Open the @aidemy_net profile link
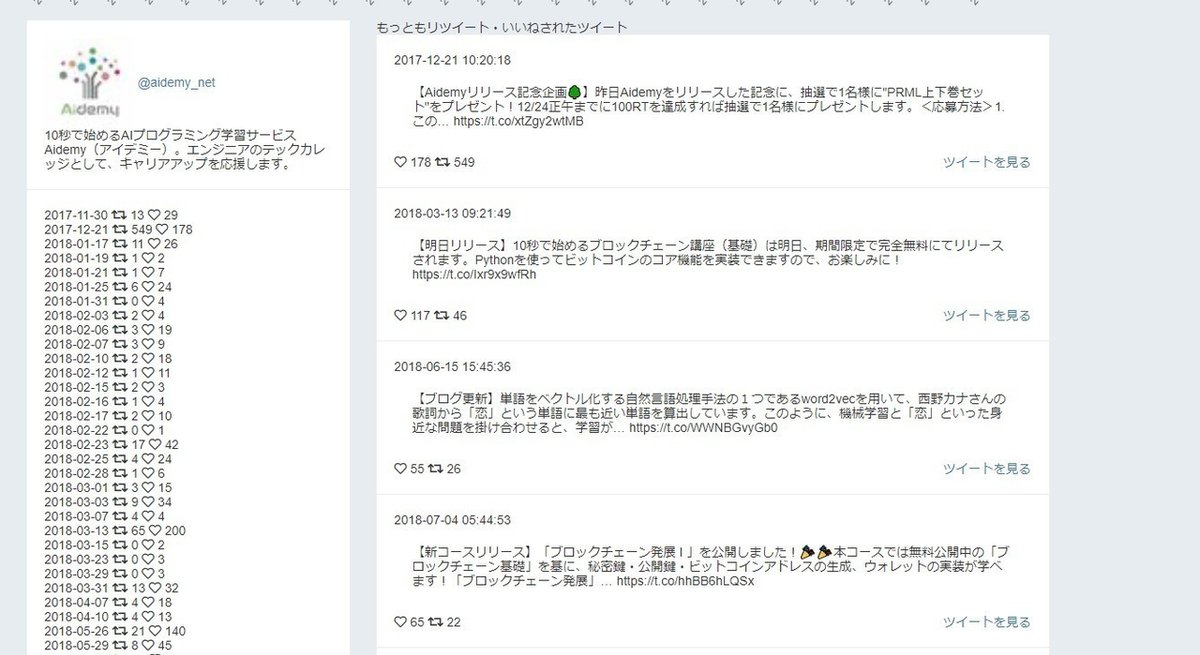Image resolution: width=1200 pixels, height=655 pixels. 176,83
